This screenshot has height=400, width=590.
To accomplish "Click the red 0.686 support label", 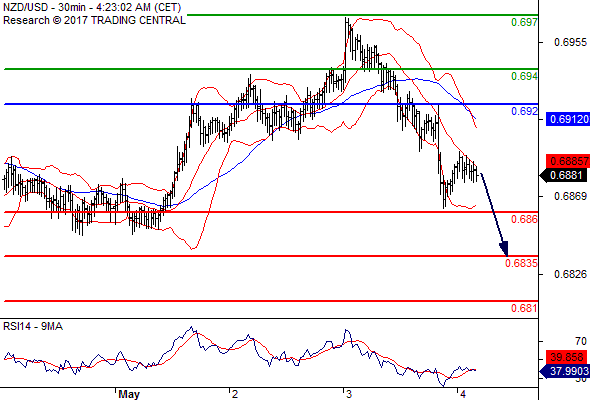I will pos(524,219).
